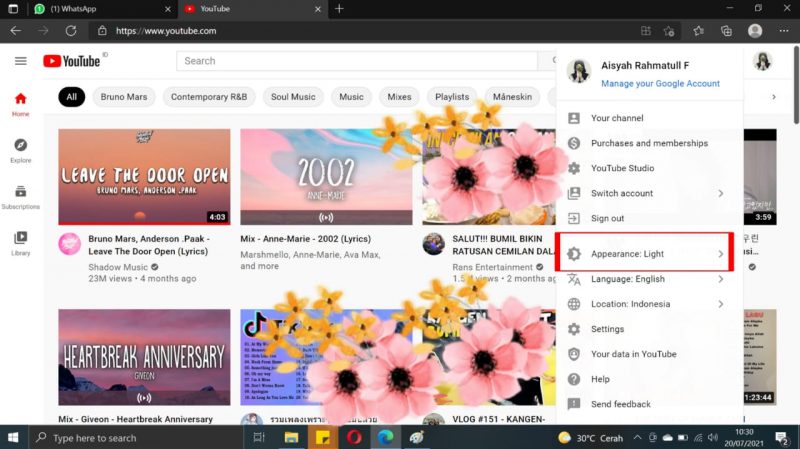Expand the Language: English chevron
This screenshot has width=800, height=449.
pos(721,279)
